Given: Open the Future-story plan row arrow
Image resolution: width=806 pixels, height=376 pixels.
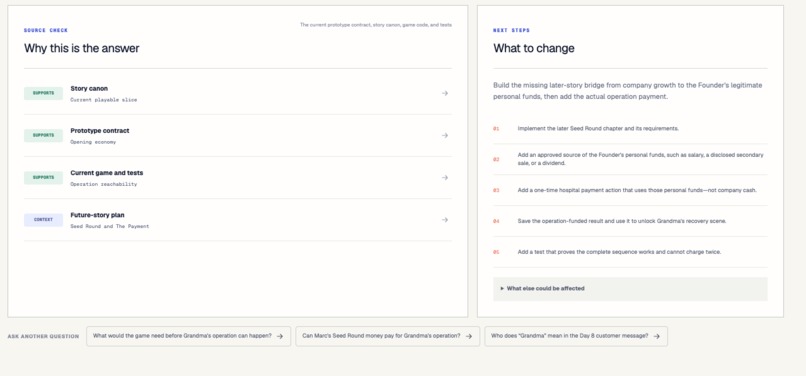Looking at the screenshot, I should pos(445,220).
